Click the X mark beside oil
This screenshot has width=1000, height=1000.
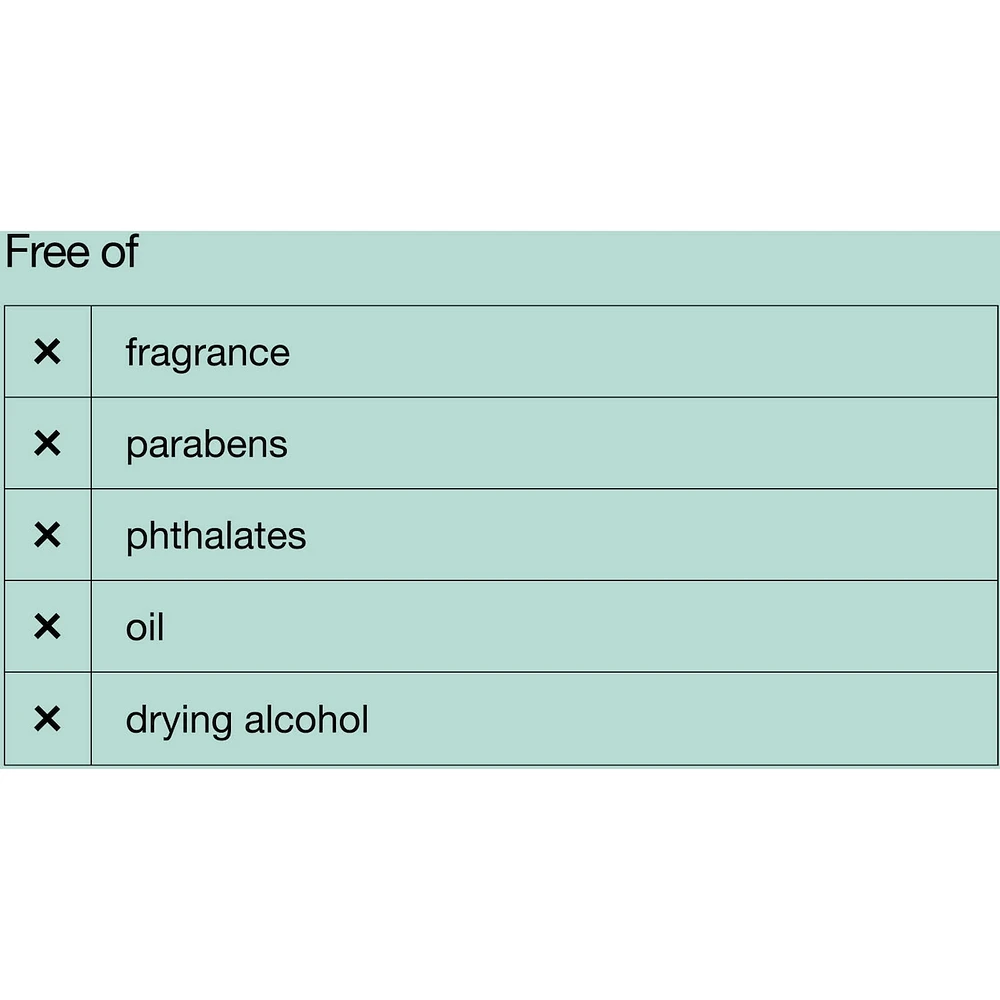pyautogui.click(x=47, y=627)
